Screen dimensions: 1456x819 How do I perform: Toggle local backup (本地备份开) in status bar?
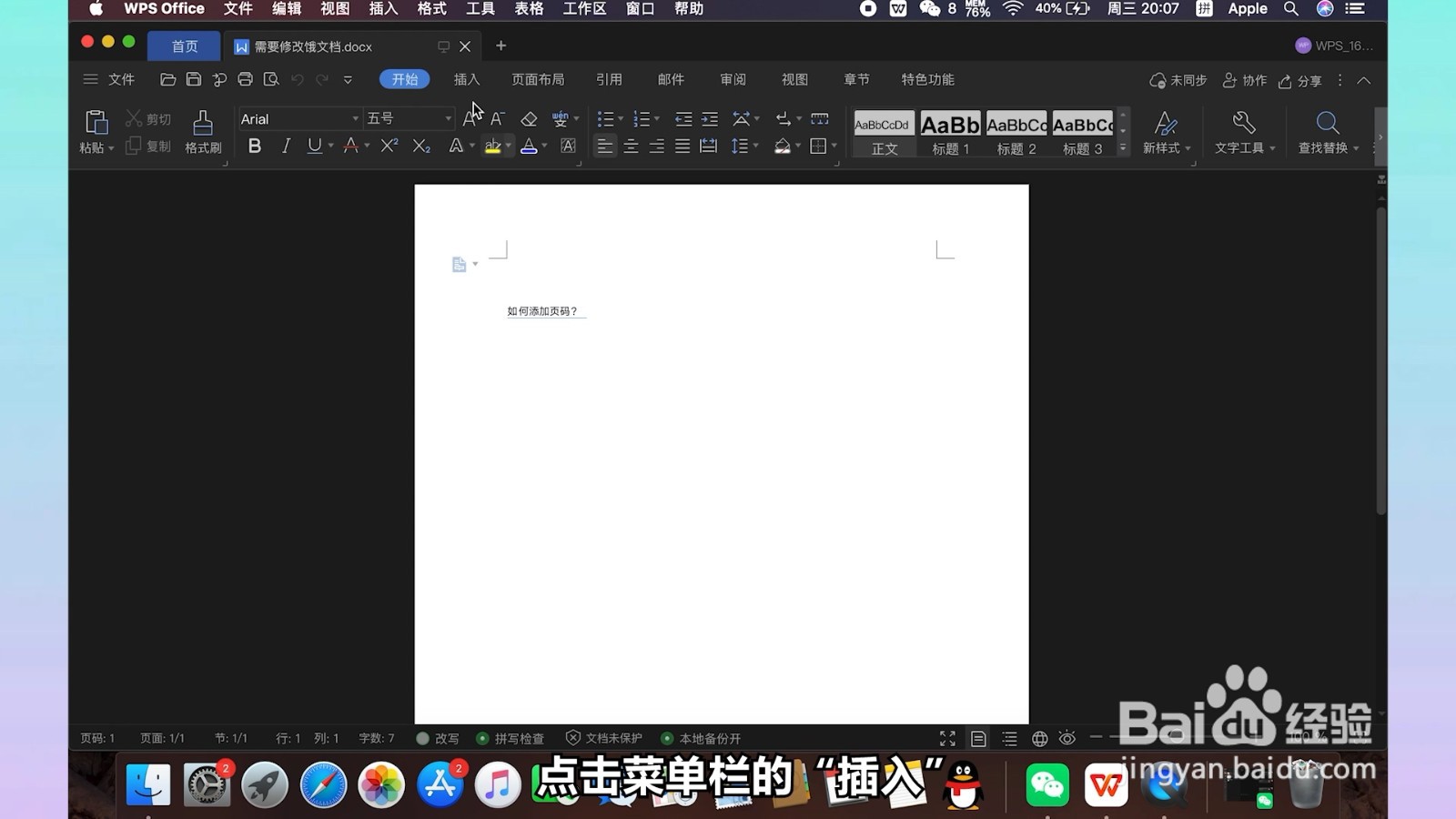(x=701, y=738)
